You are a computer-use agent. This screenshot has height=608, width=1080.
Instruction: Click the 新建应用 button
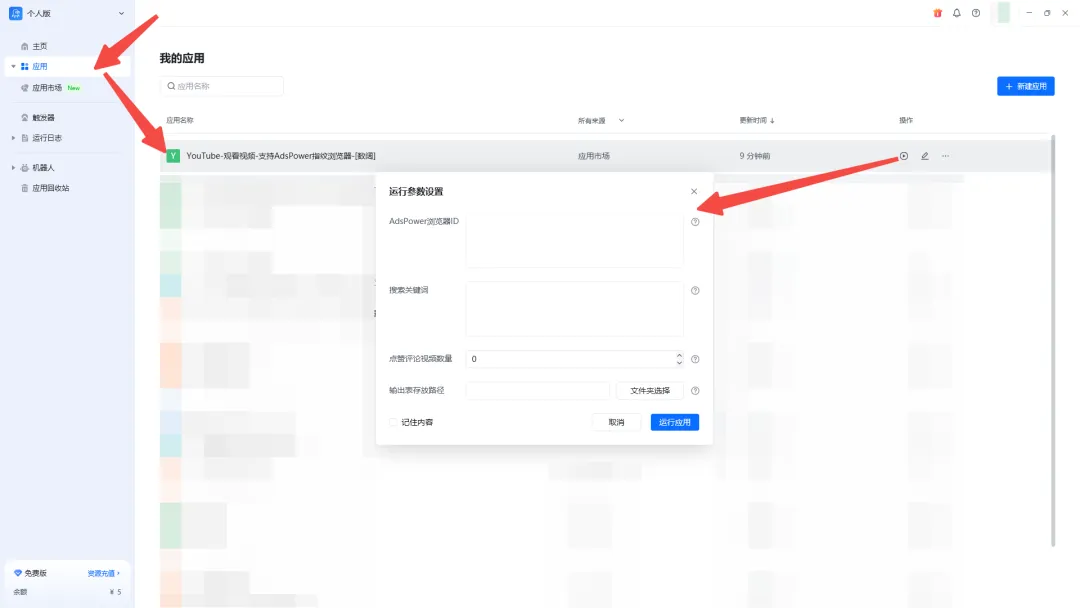click(1026, 86)
